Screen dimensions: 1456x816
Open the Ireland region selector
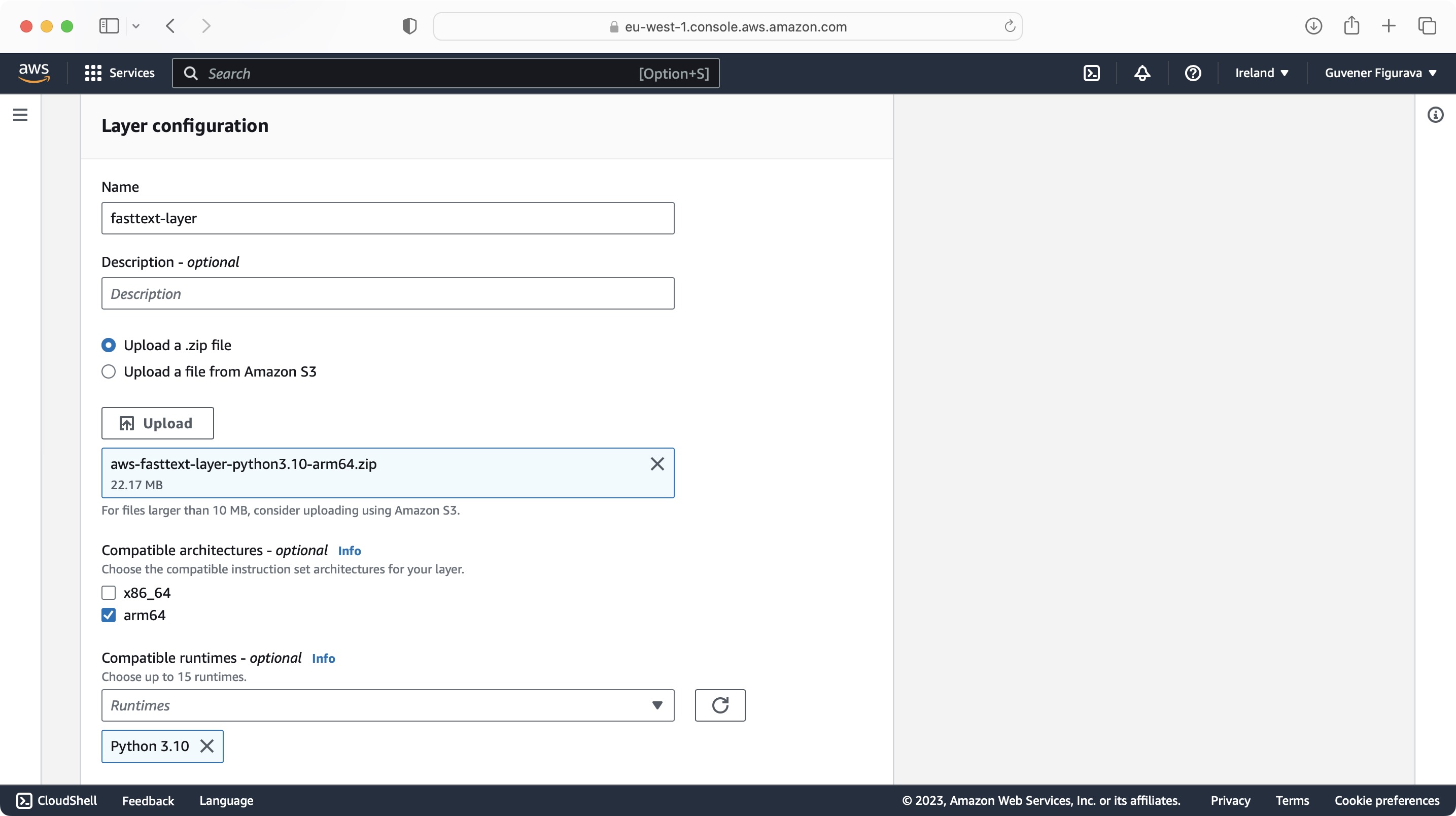coord(1261,73)
